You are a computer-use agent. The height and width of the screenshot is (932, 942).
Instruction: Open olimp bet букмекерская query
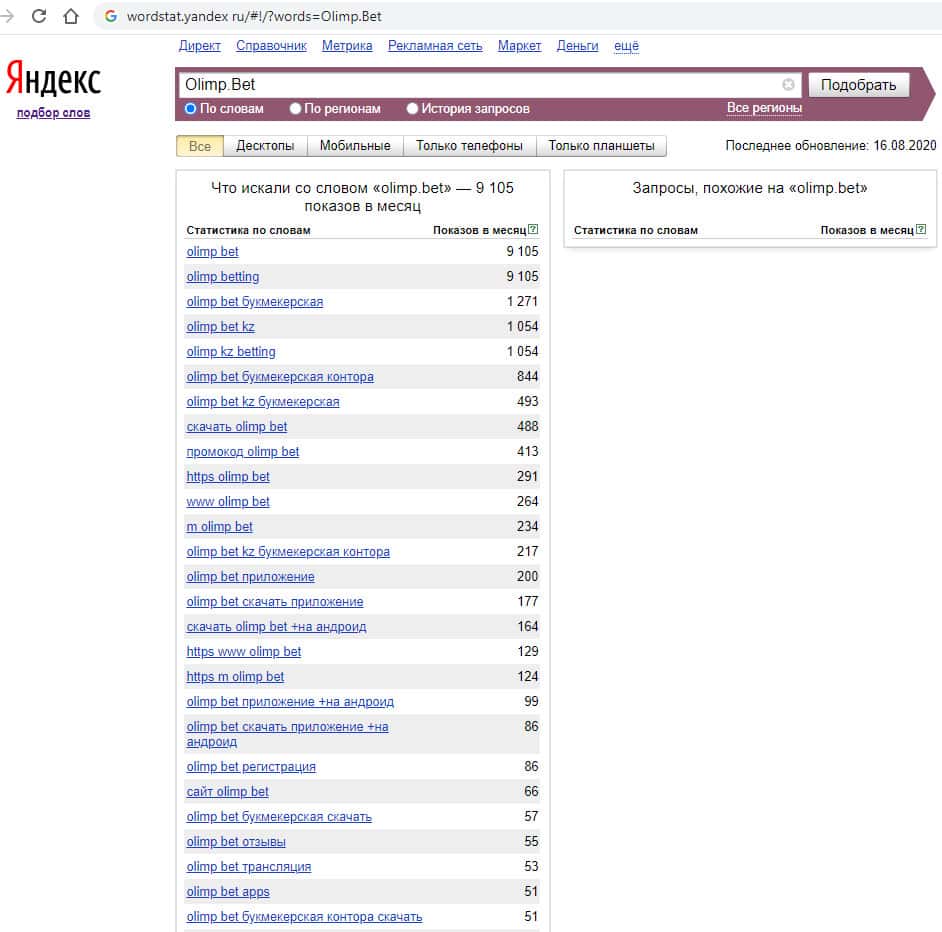tap(255, 302)
